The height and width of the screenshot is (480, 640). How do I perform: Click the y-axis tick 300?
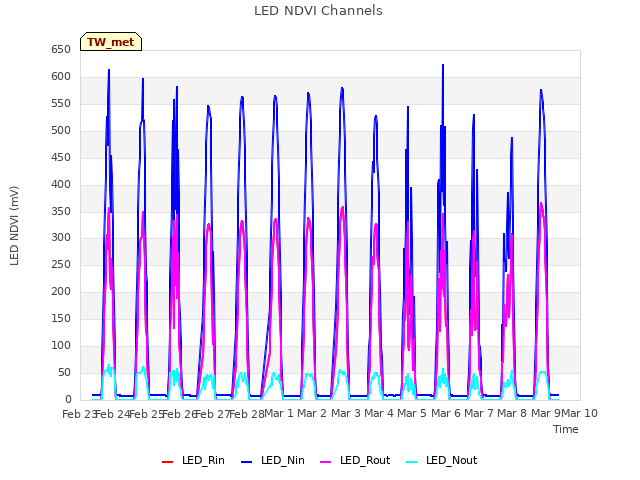click(61, 238)
